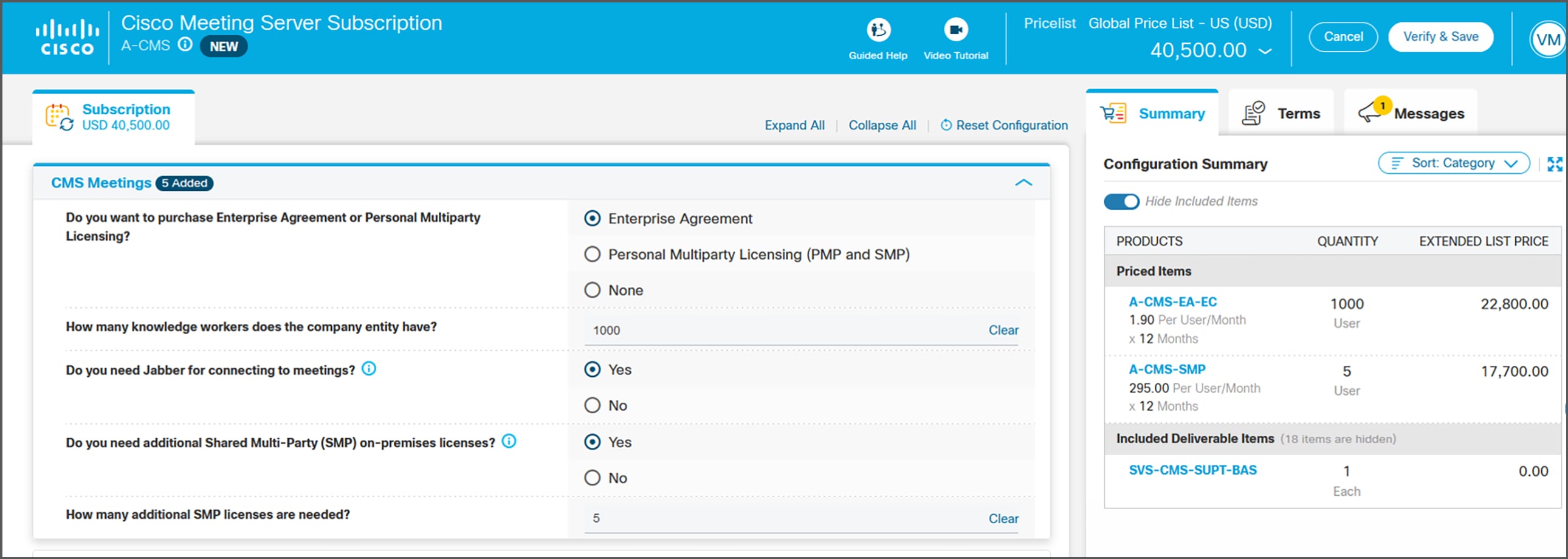Click the Cancel button

coord(1343,37)
